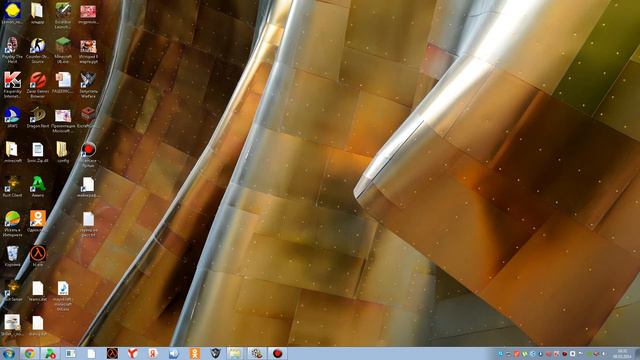Open the config folder
This screenshot has width=640, height=360.
click(x=63, y=149)
